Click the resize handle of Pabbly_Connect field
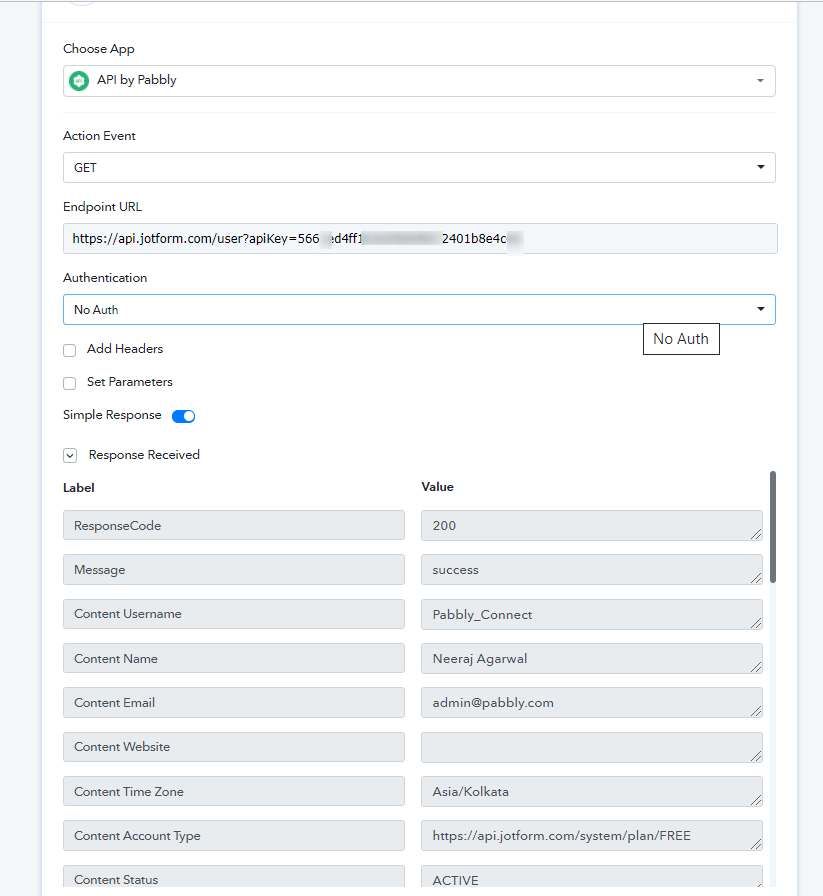The image size is (823, 896). (756, 623)
